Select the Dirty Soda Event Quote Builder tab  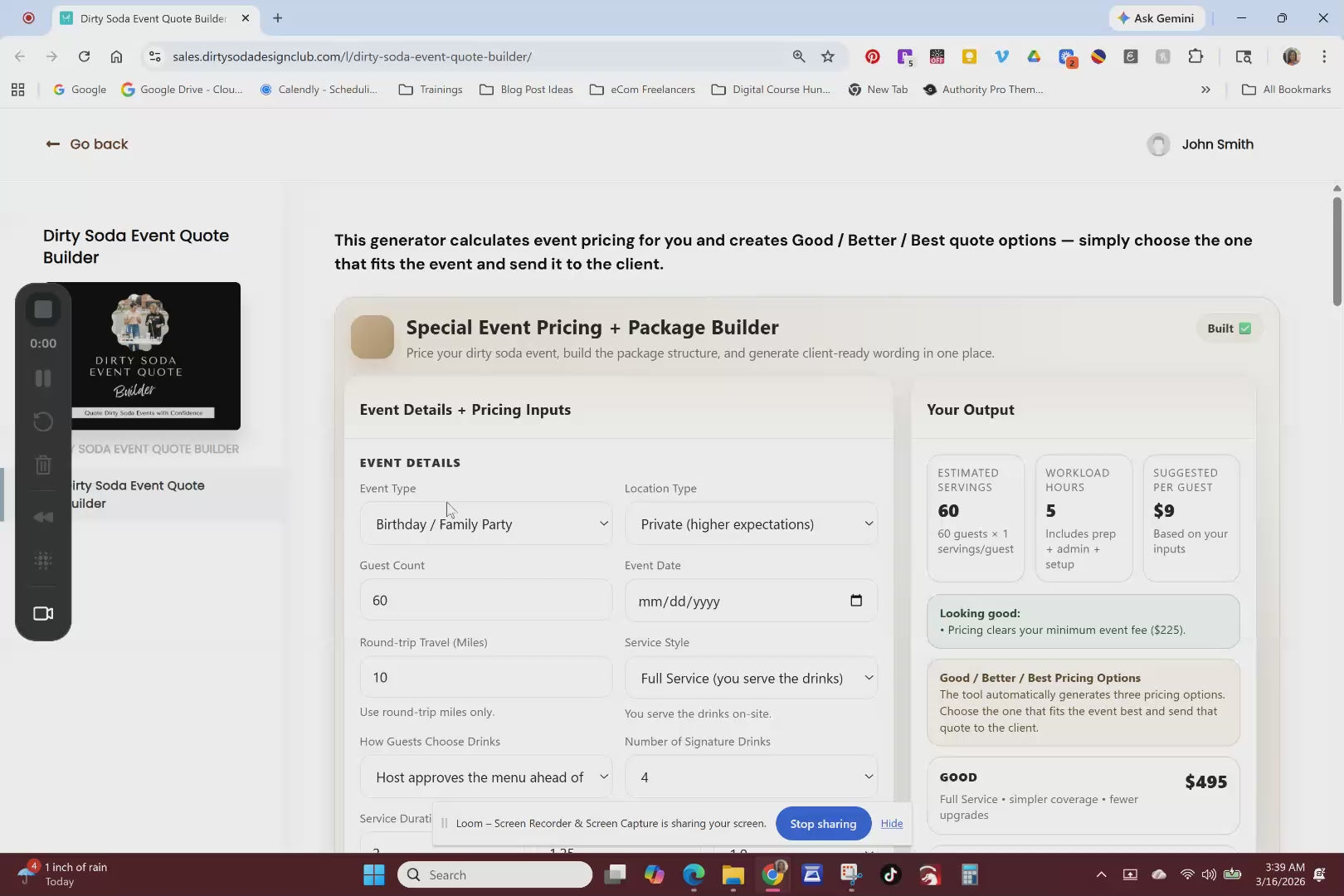pos(152,18)
